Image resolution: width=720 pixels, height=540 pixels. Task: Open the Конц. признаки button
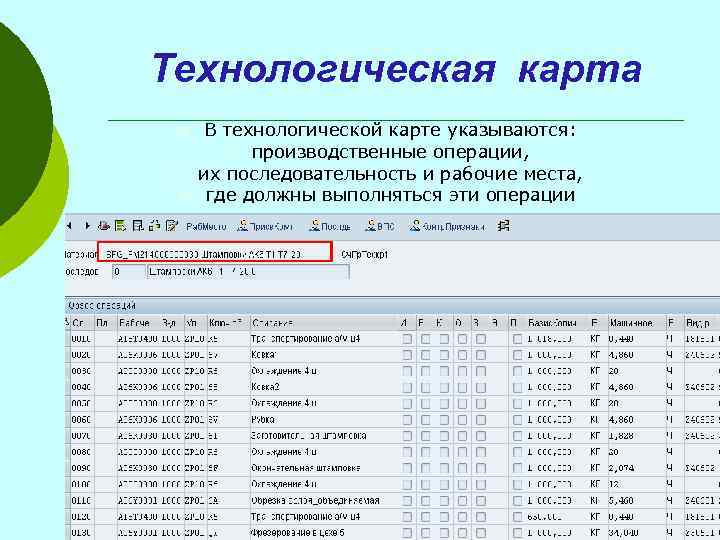pos(447,226)
